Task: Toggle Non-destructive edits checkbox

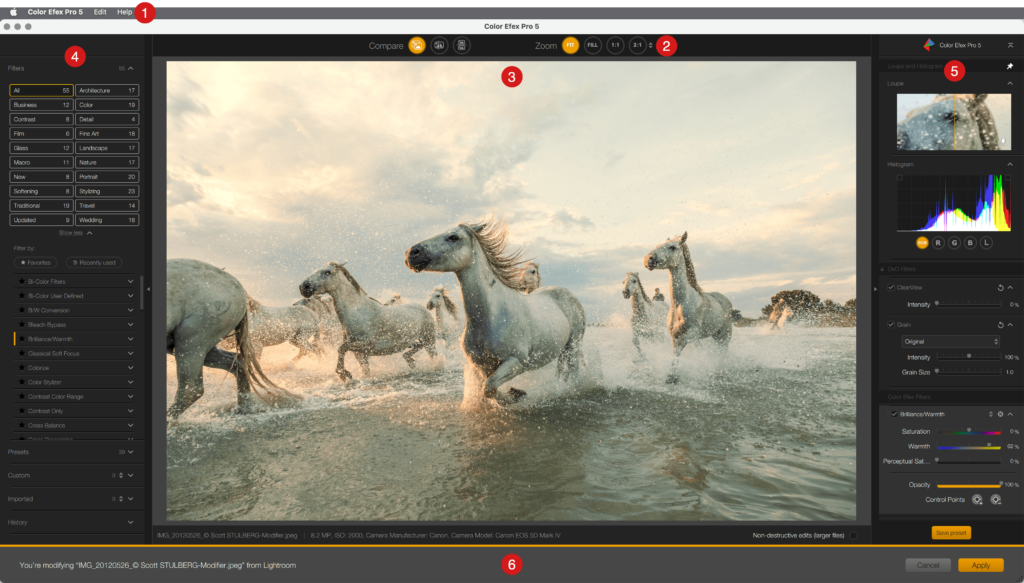Action: (x=853, y=535)
